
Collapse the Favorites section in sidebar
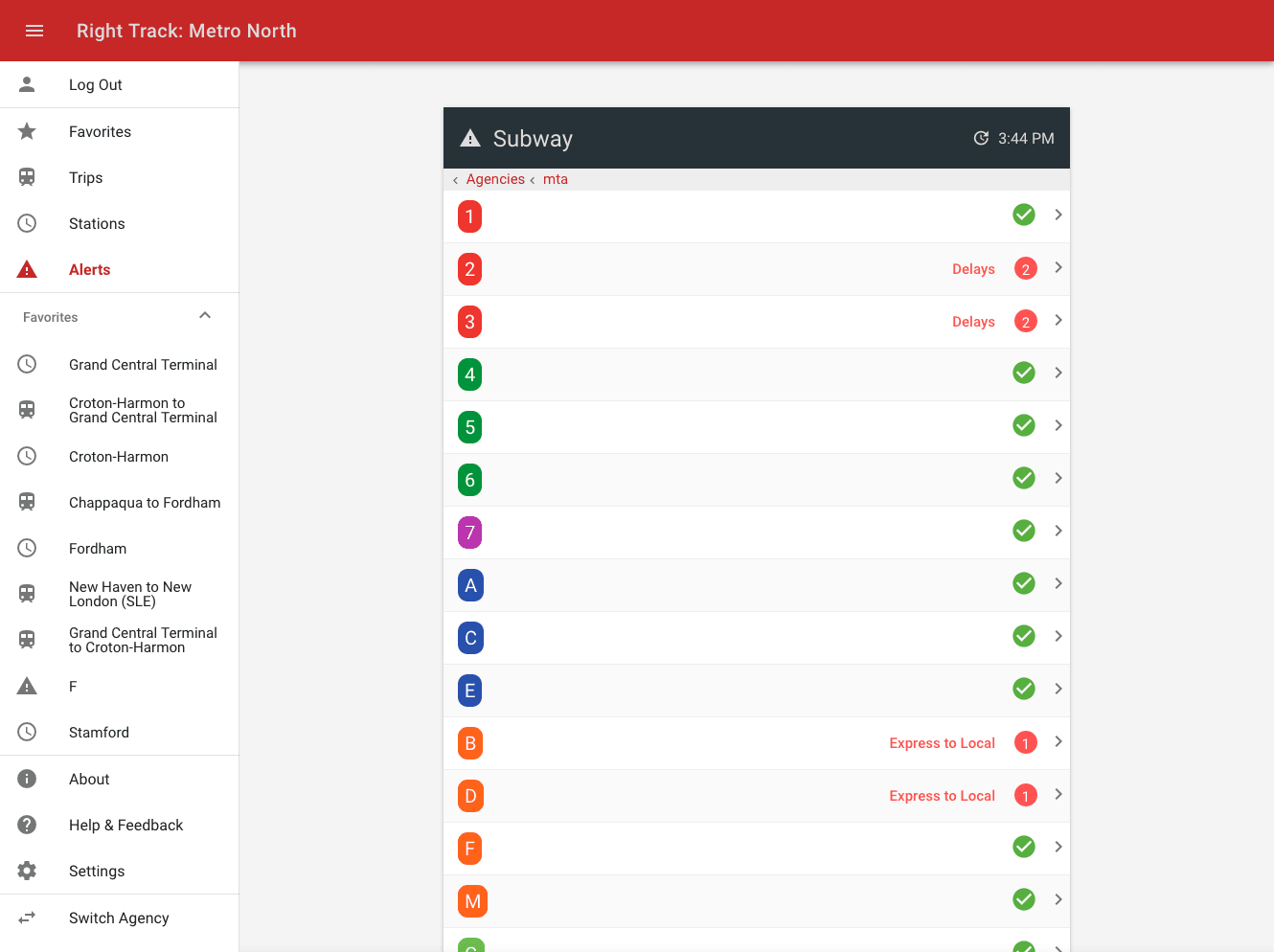204,316
